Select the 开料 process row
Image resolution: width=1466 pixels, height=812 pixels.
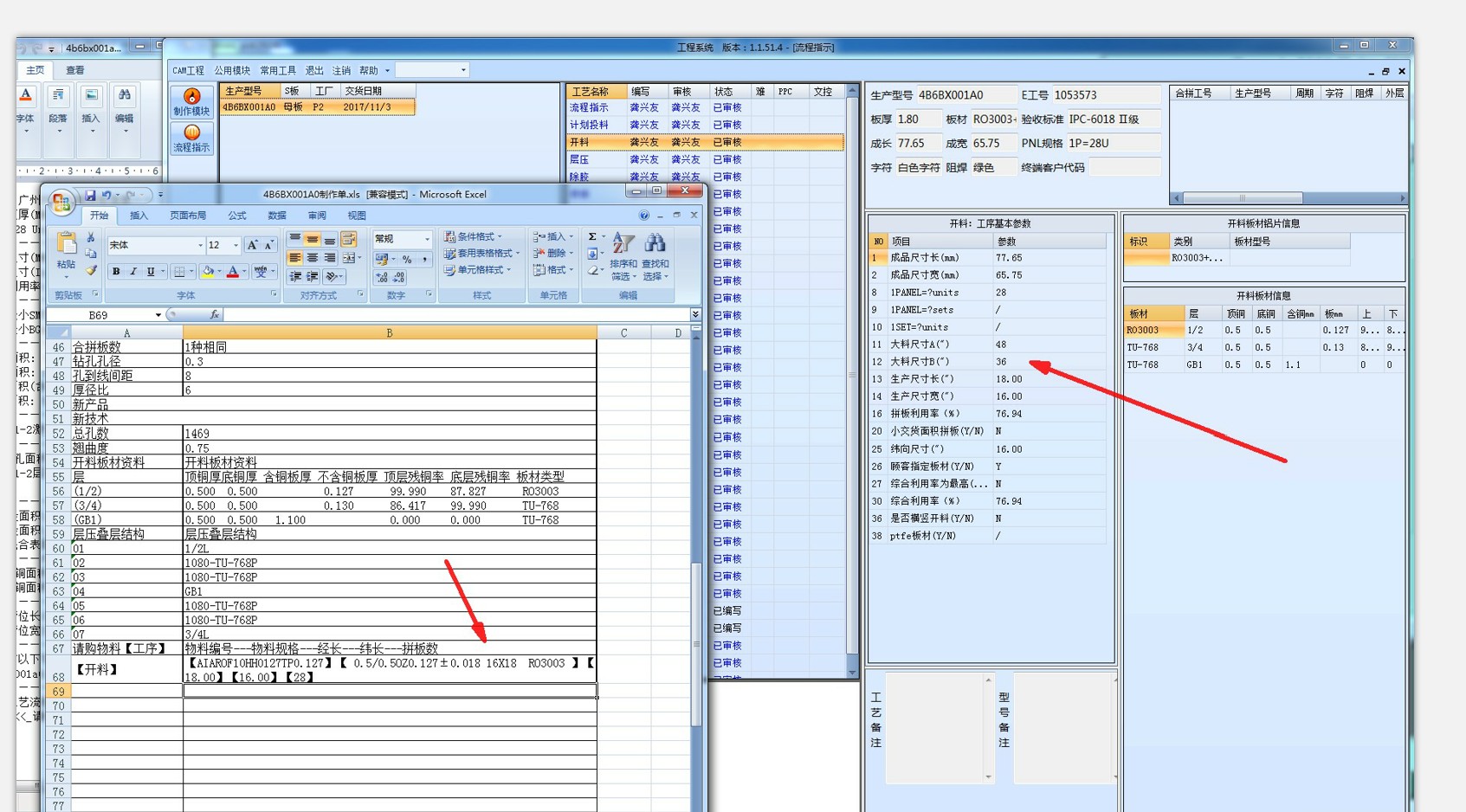click(x=705, y=142)
